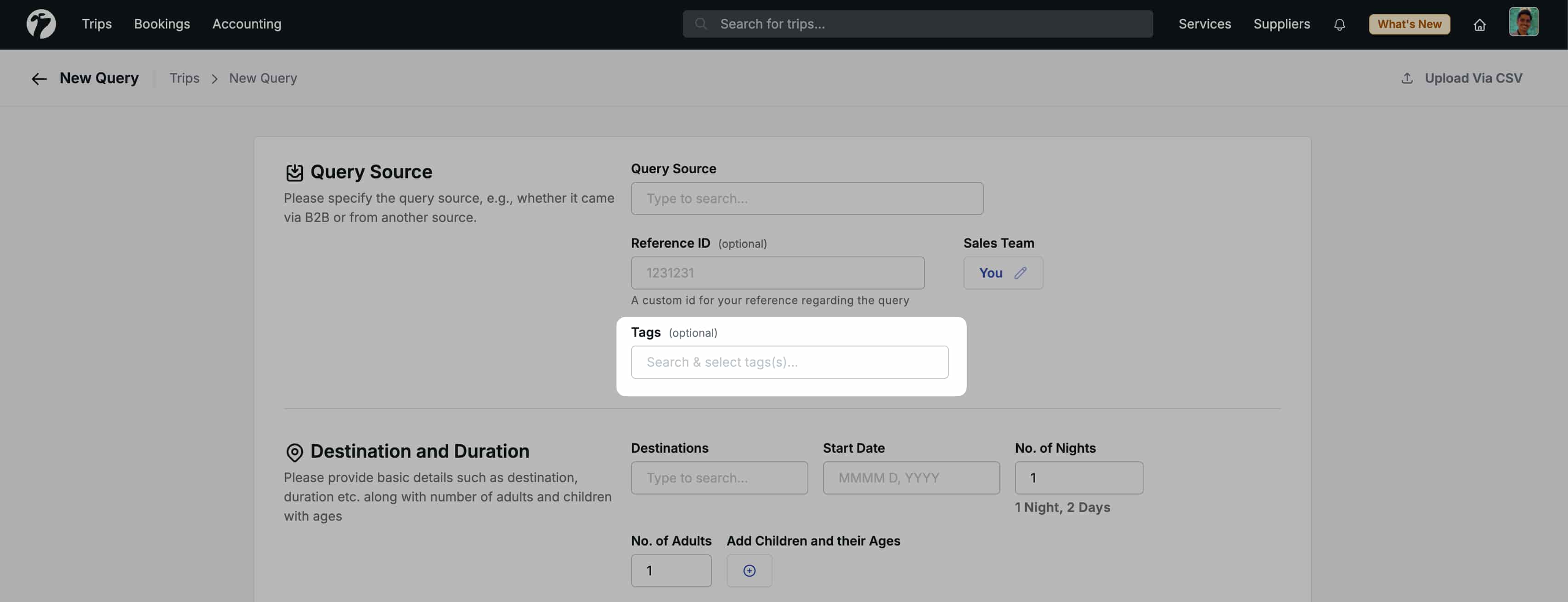Select the Bookings menu item
1568x602 pixels.
pos(161,24)
